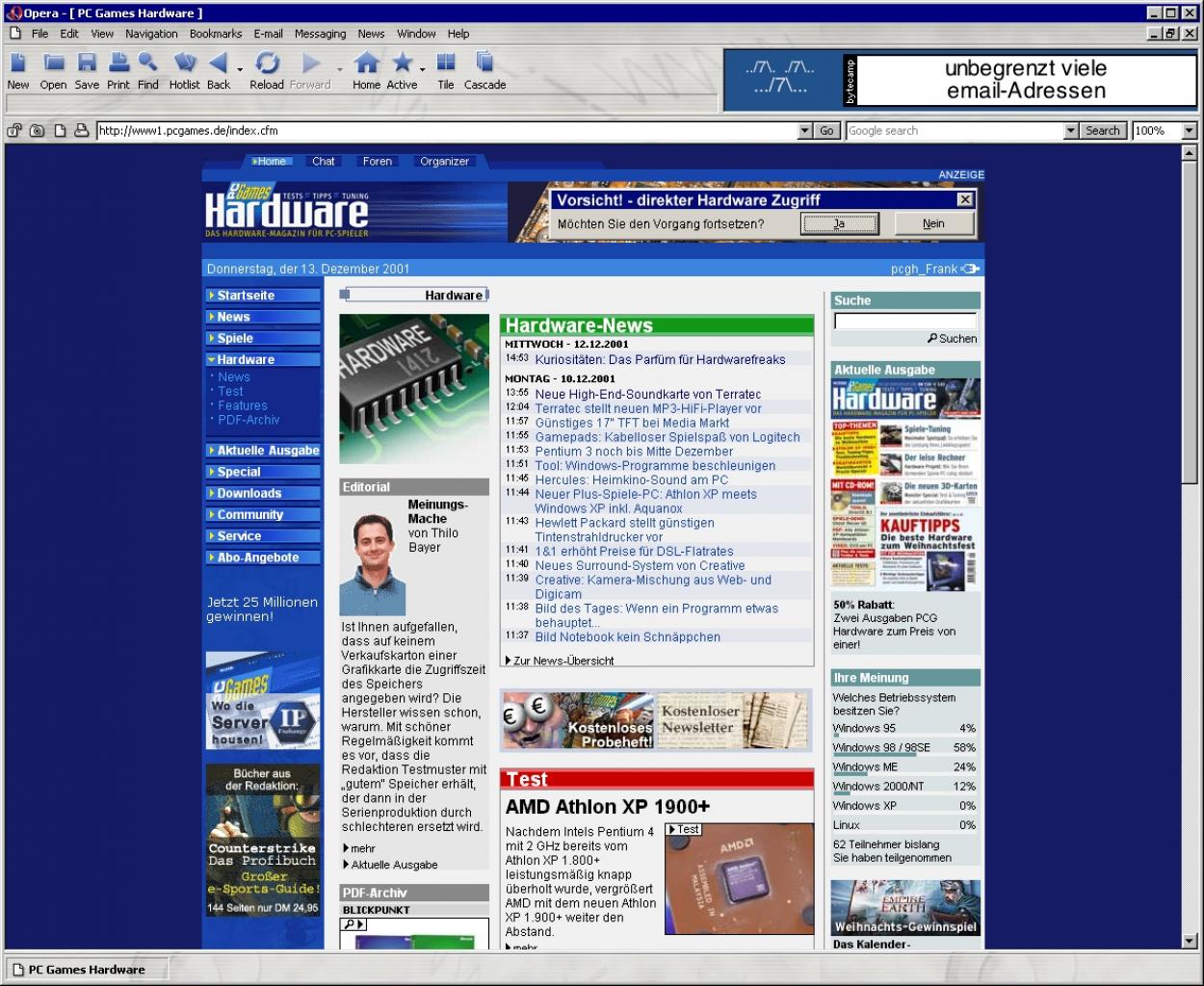Click the Save toolbar icon

pyautogui.click(x=87, y=64)
